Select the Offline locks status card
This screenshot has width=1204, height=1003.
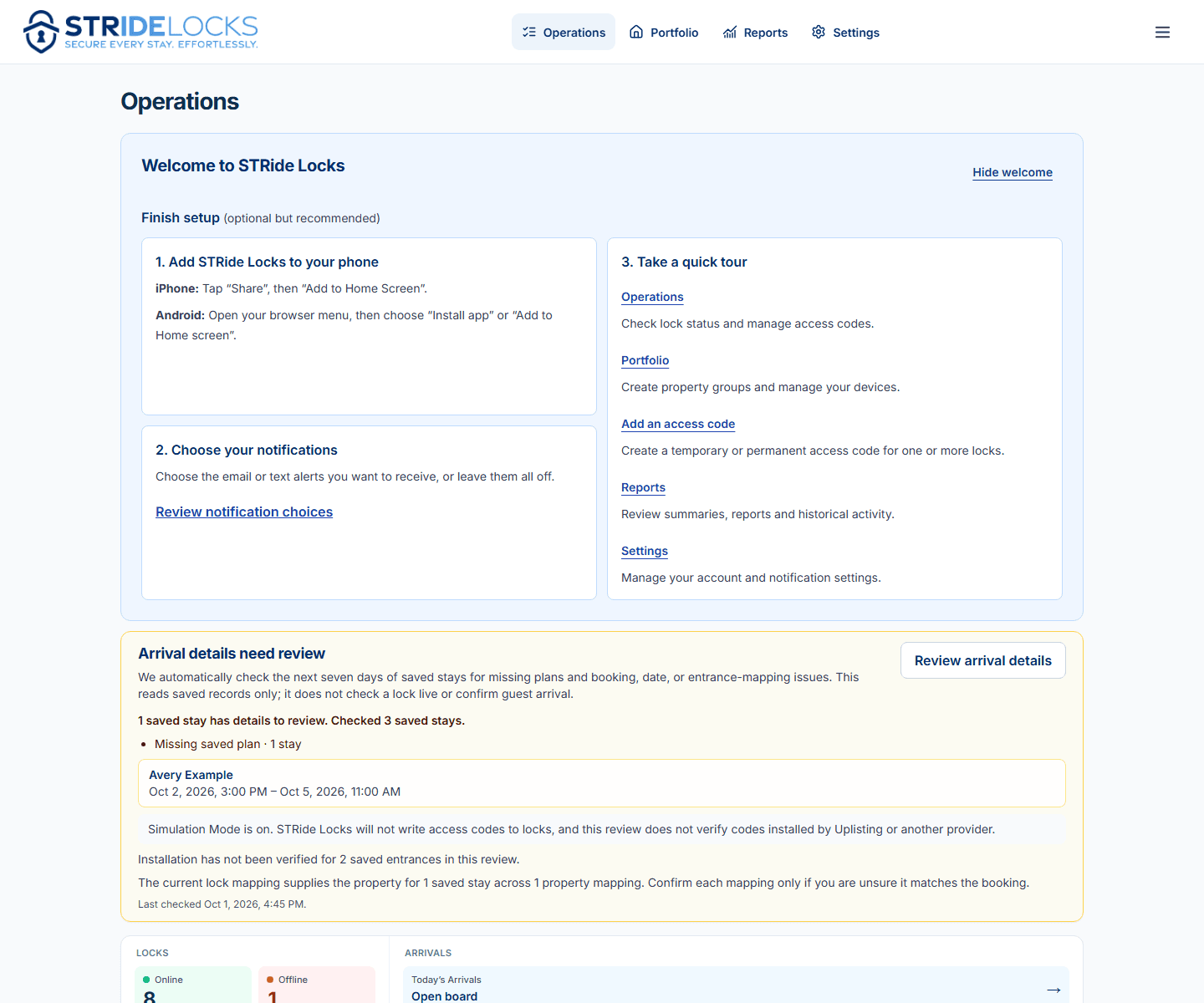(x=317, y=985)
